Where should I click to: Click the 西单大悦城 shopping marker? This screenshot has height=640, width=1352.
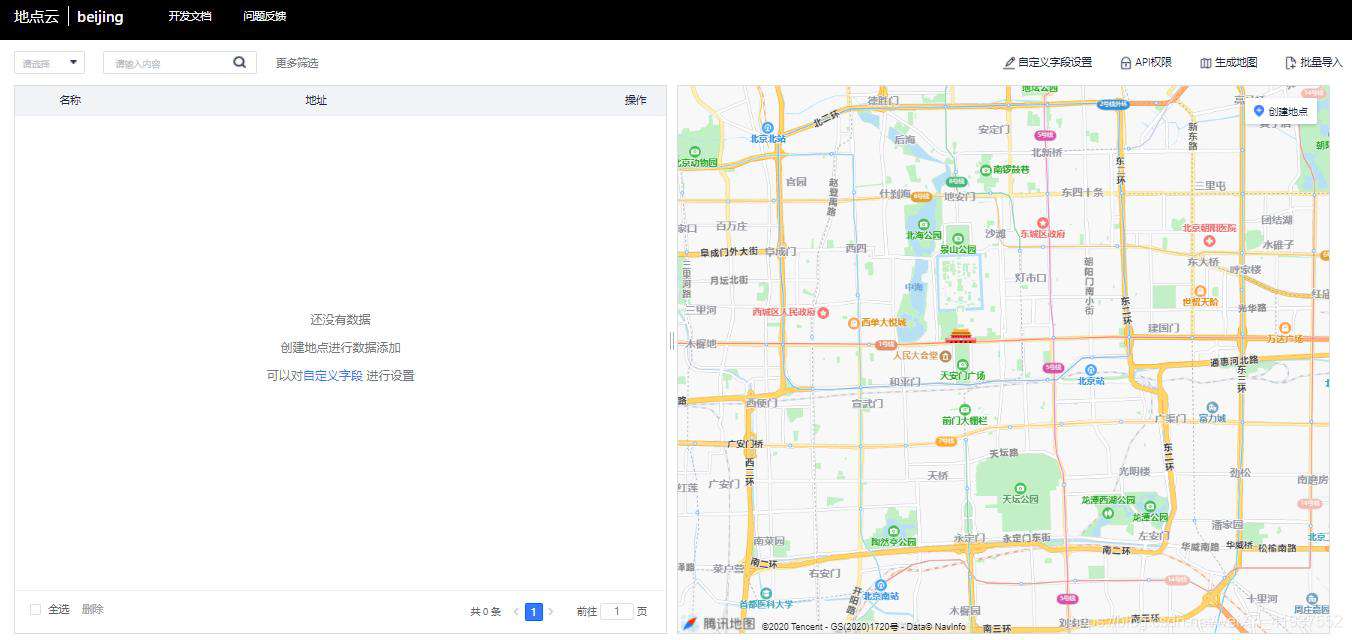(853, 322)
